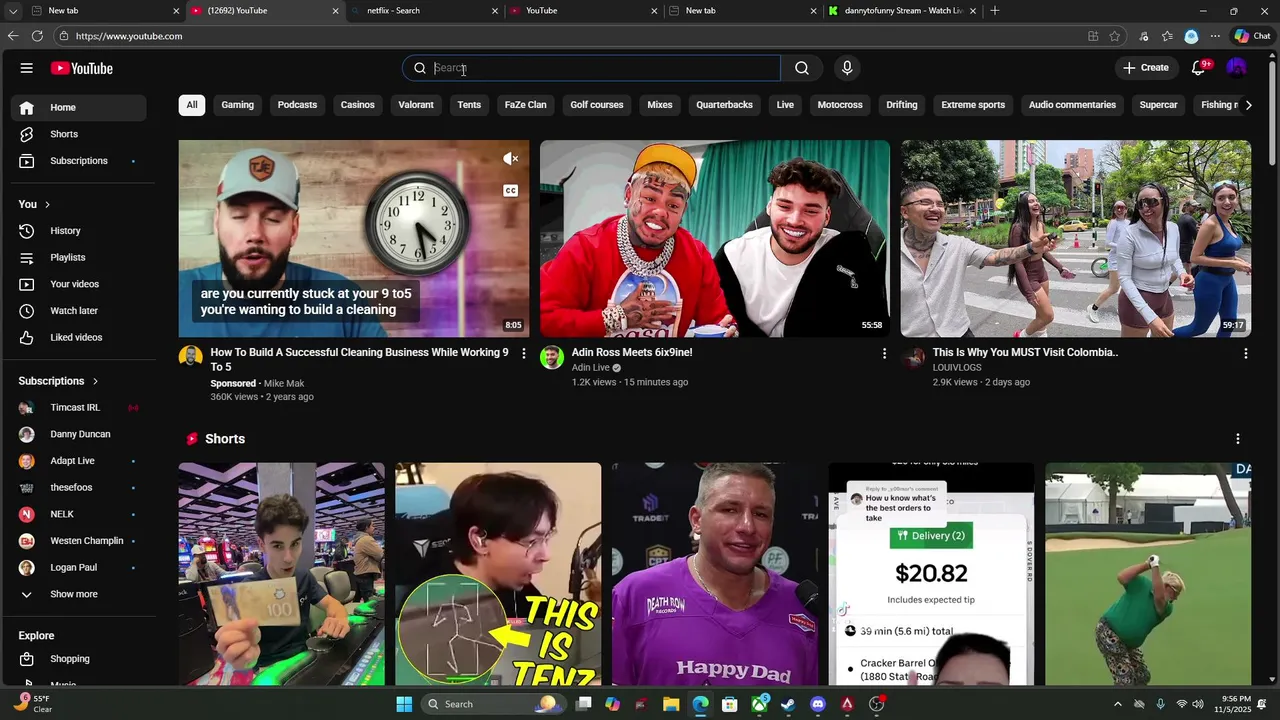Open the YouTube guide hamburger menu
This screenshot has height=720, width=1280.
click(27, 68)
